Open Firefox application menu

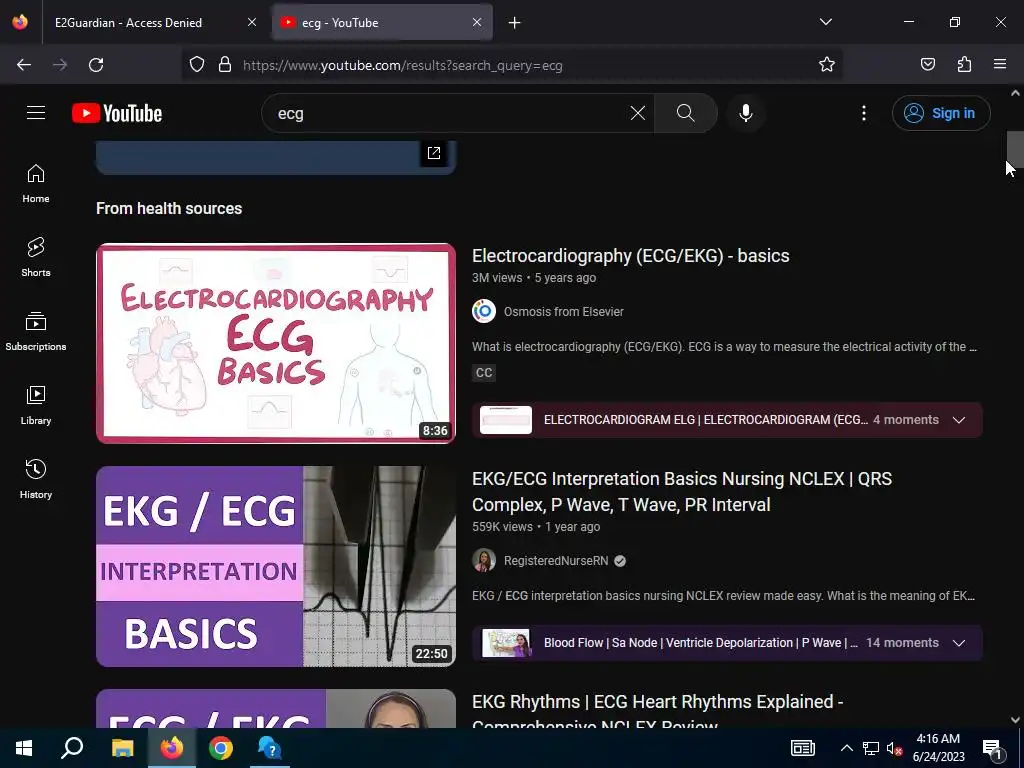click(x=1000, y=65)
